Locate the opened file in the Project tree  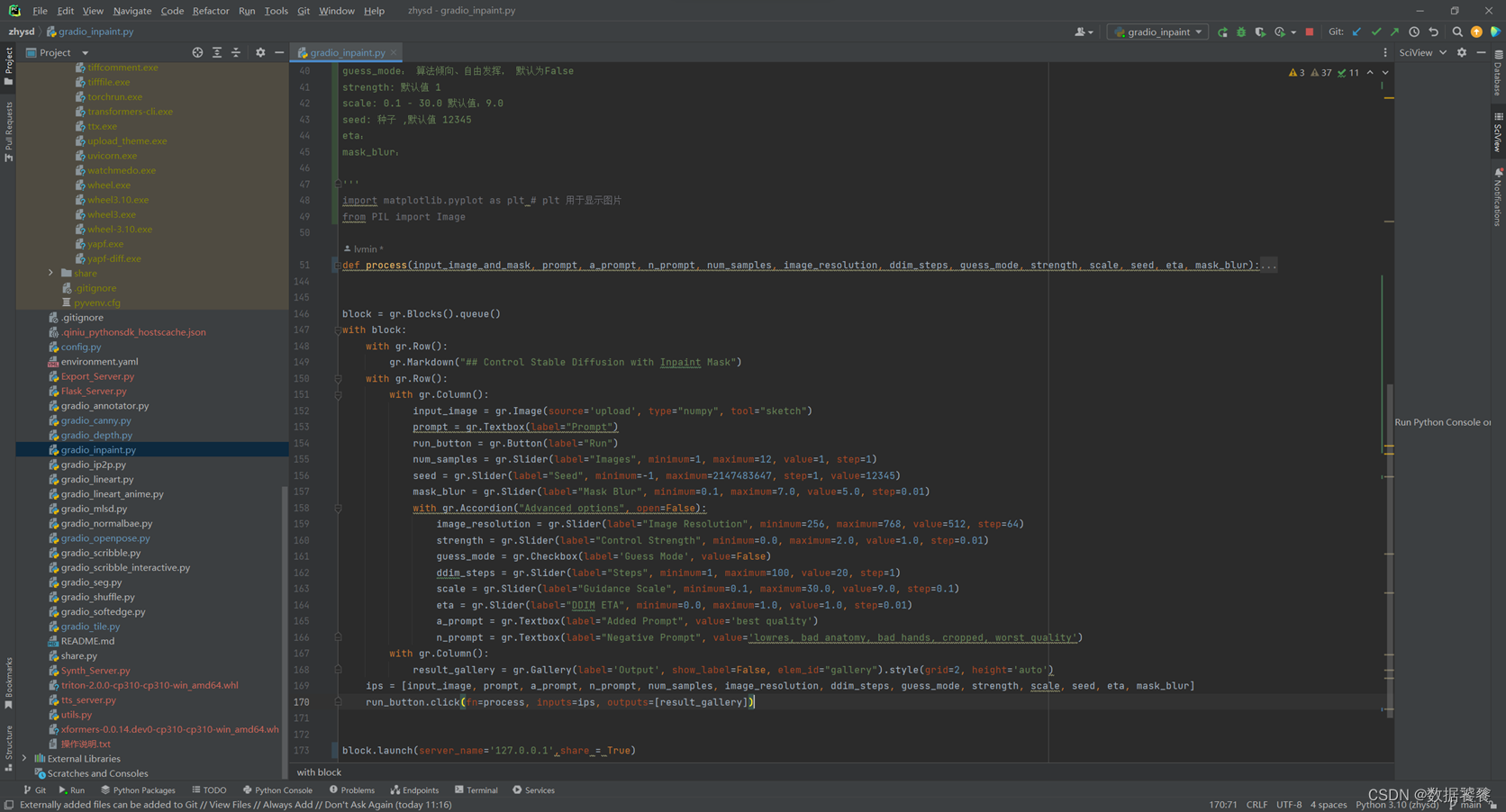pos(197,53)
